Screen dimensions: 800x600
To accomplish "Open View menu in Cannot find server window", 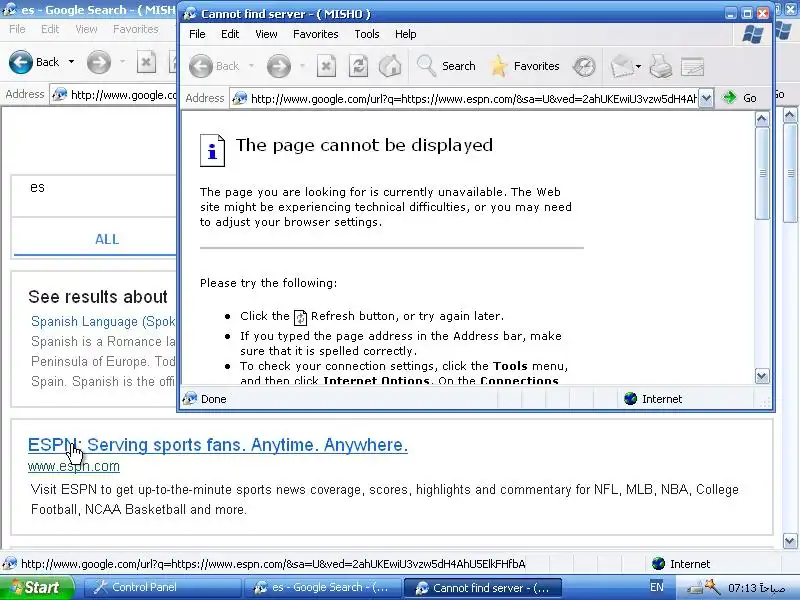I will click(x=266, y=34).
